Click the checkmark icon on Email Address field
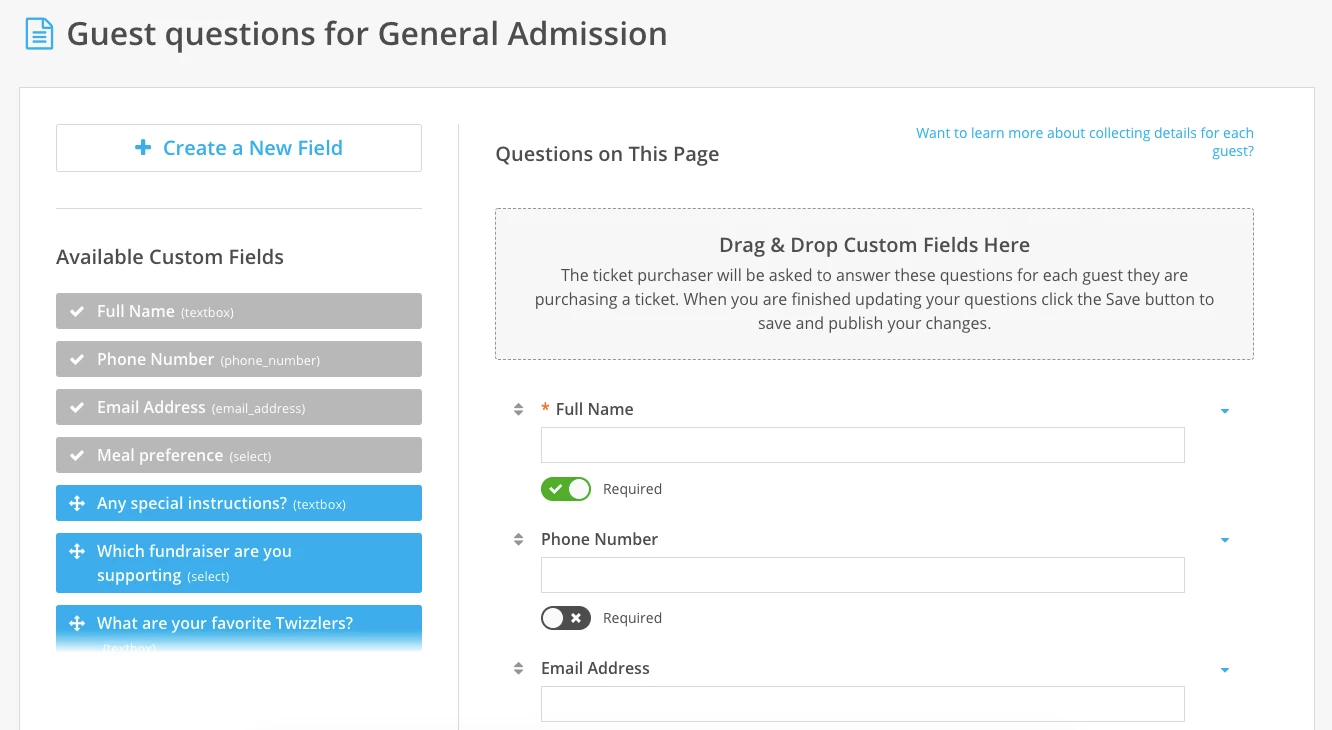Viewport: 1332px width, 730px height. [x=77, y=407]
